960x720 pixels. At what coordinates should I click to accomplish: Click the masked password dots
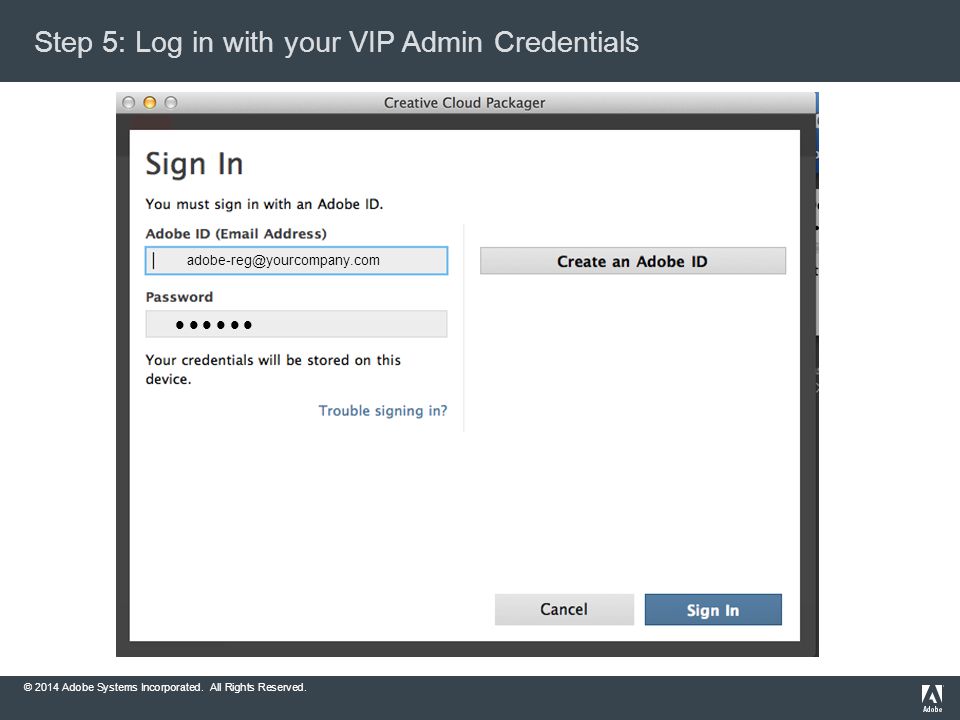[x=214, y=325]
